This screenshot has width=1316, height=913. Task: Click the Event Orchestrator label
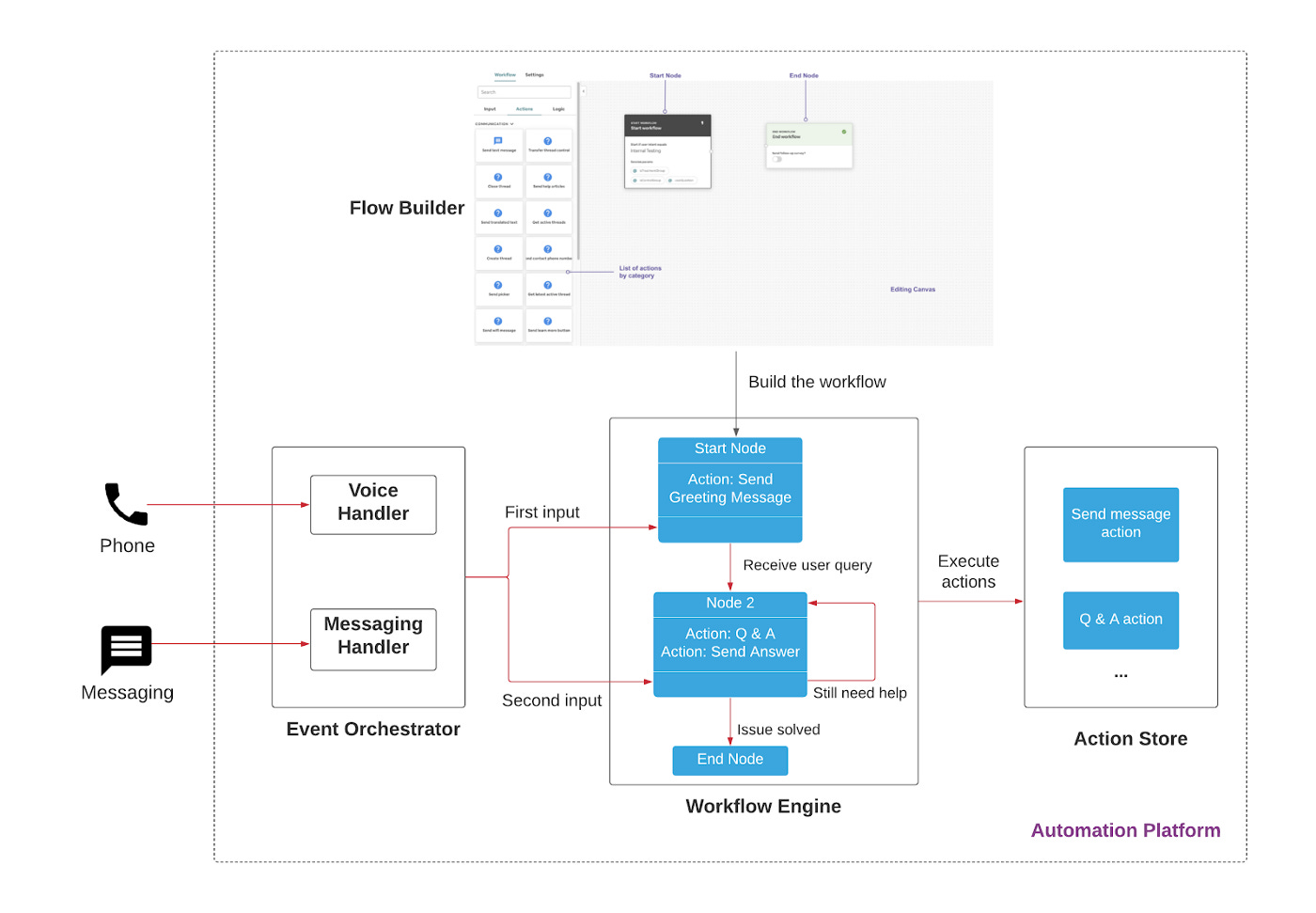point(373,730)
